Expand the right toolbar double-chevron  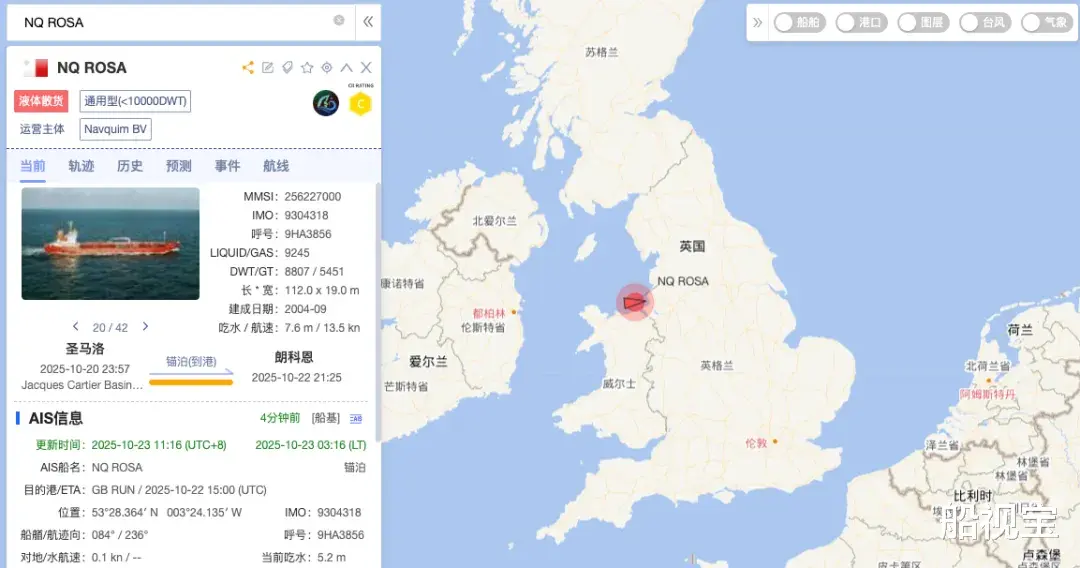click(758, 22)
